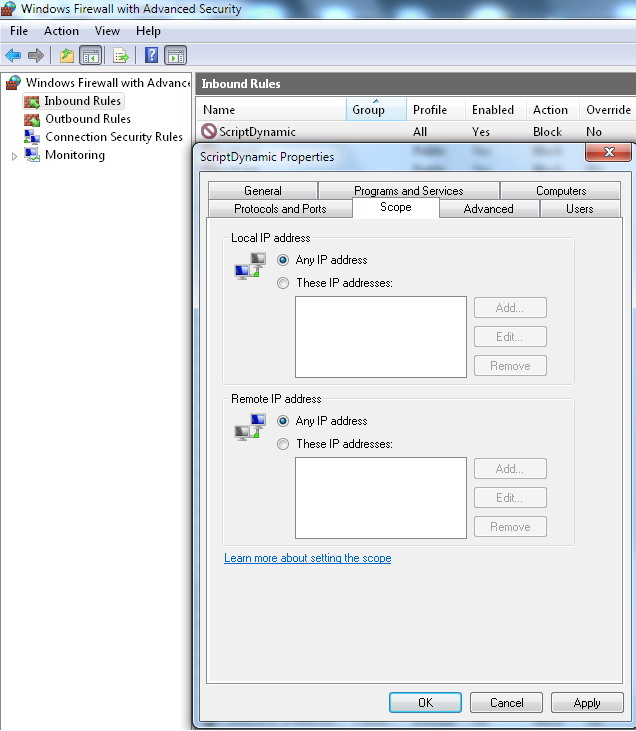Switch to Protocols and Ports tab

coord(280,209)
